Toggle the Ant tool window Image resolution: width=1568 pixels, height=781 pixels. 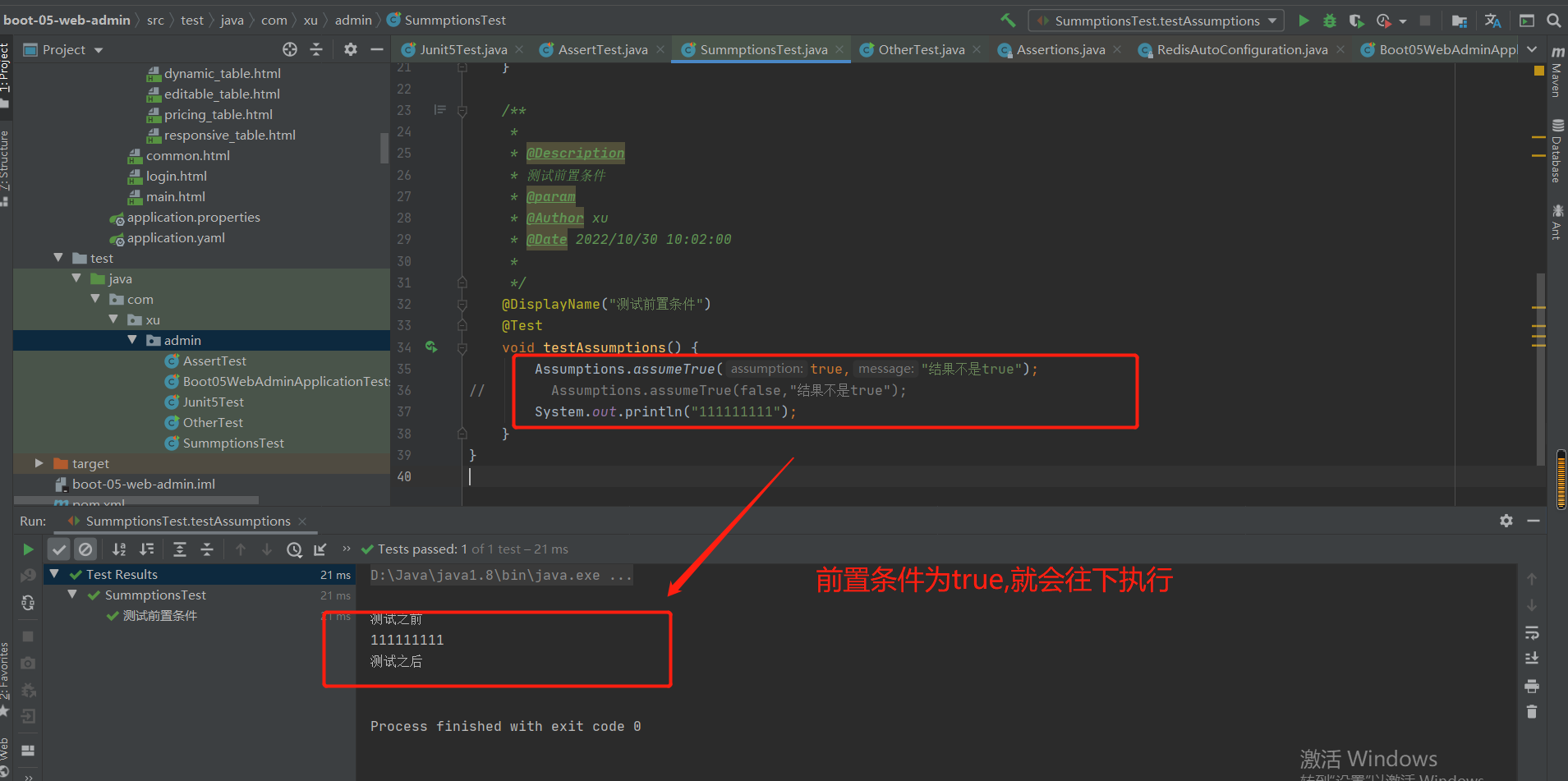click(x=1557, y=222)
